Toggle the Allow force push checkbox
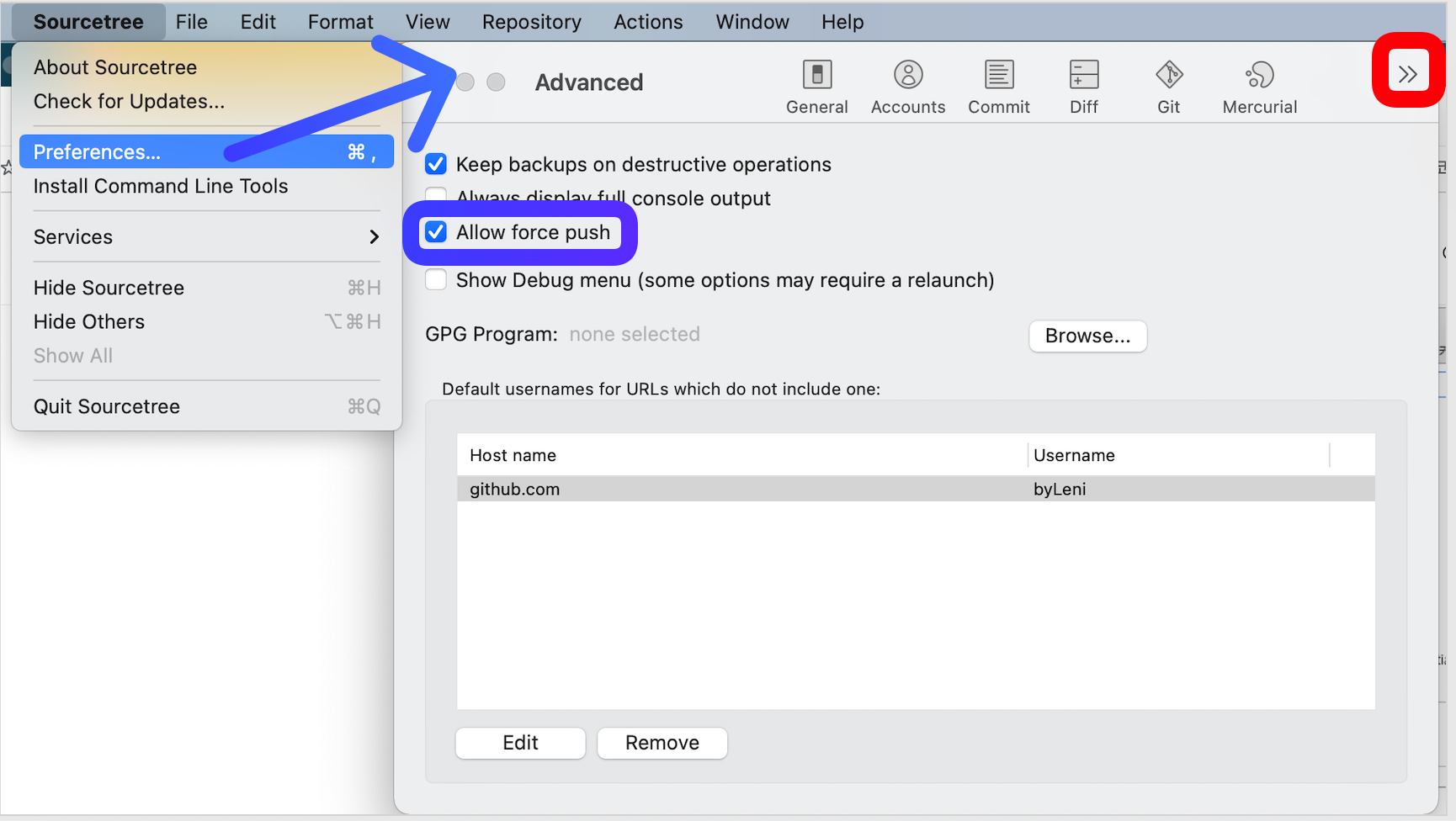The image size is (1456, 821). point(436,232)
